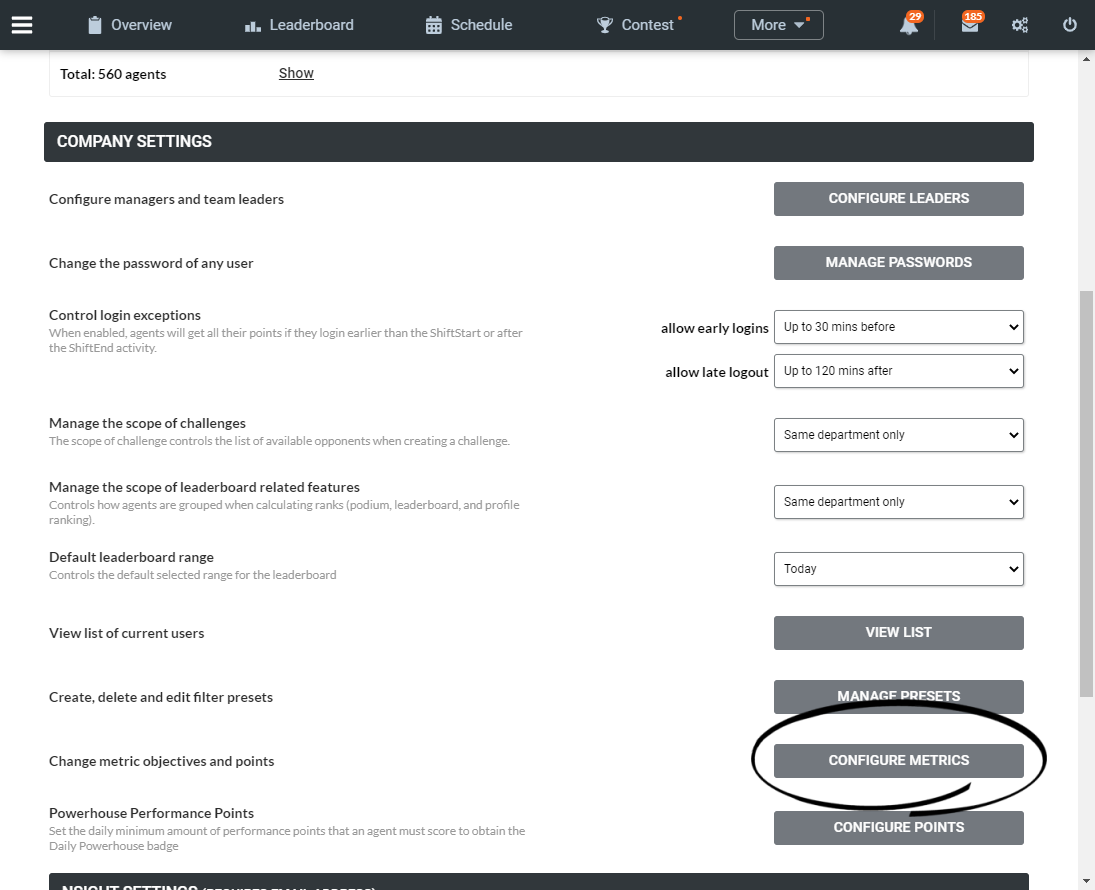Click the Schedule calendar icon
Viewport: 1095px width, 890px height.
[434, 25]
